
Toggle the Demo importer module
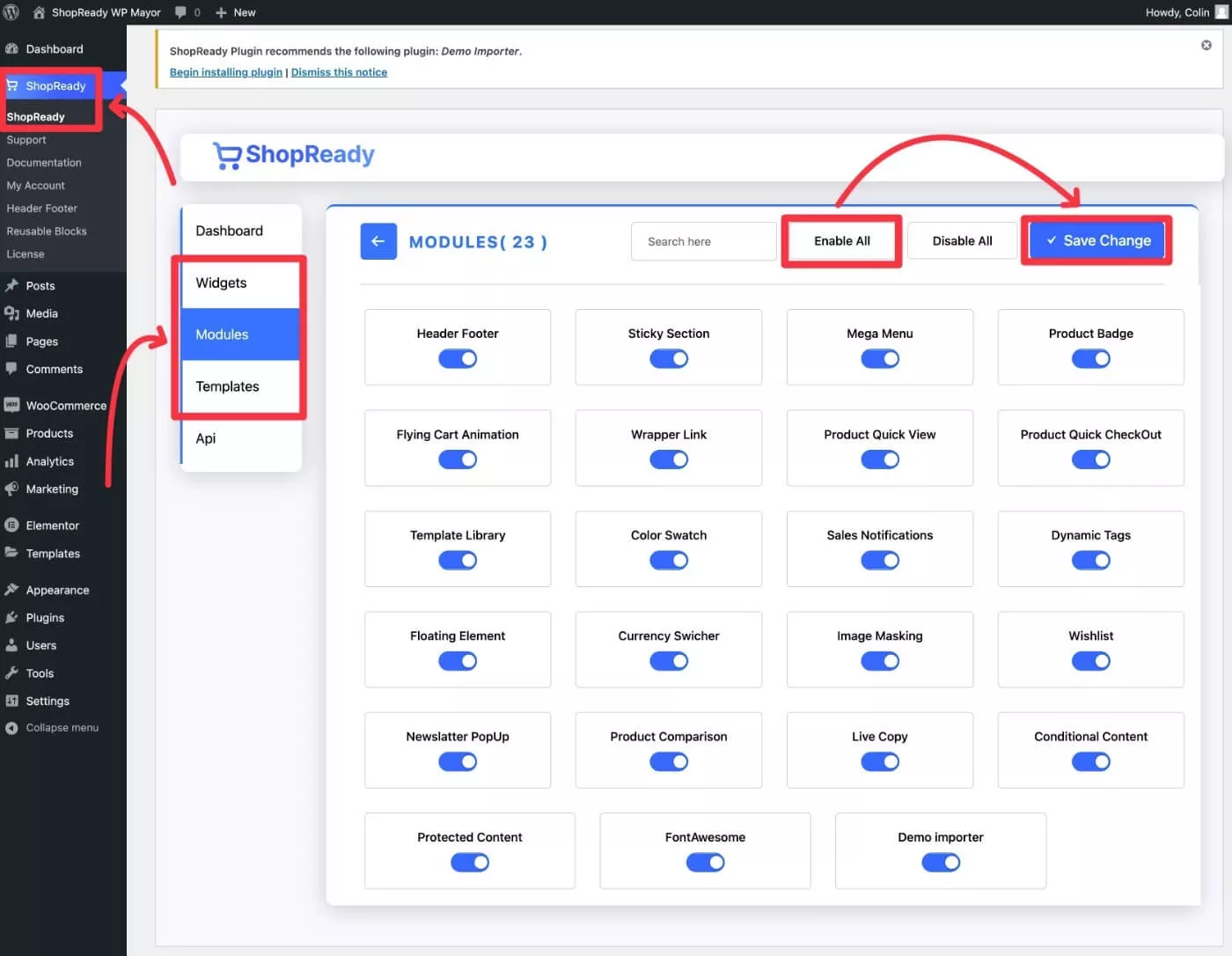[x=941, y=863]
